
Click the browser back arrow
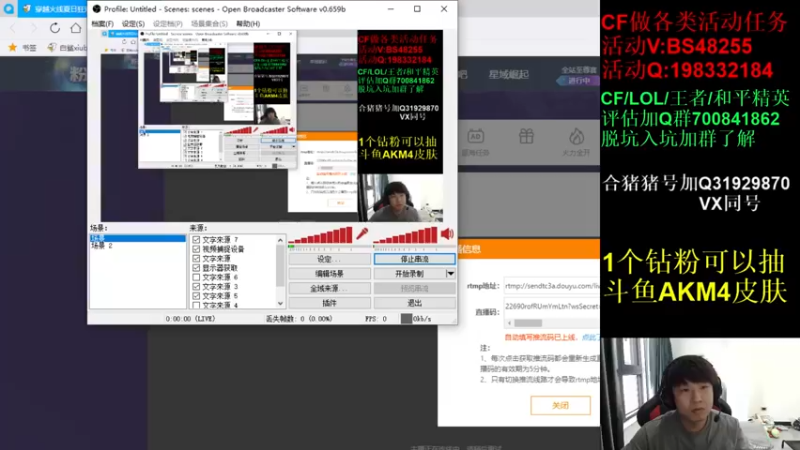tap(13, 28)
